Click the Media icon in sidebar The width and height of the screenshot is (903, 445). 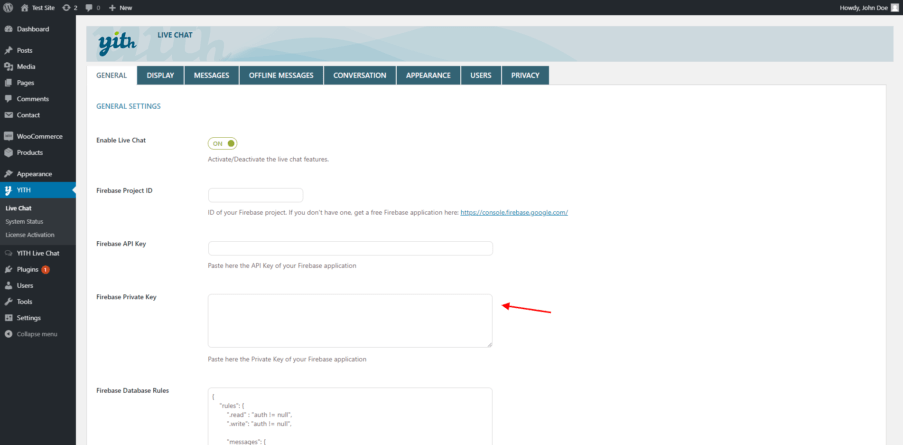pos(8,67)
